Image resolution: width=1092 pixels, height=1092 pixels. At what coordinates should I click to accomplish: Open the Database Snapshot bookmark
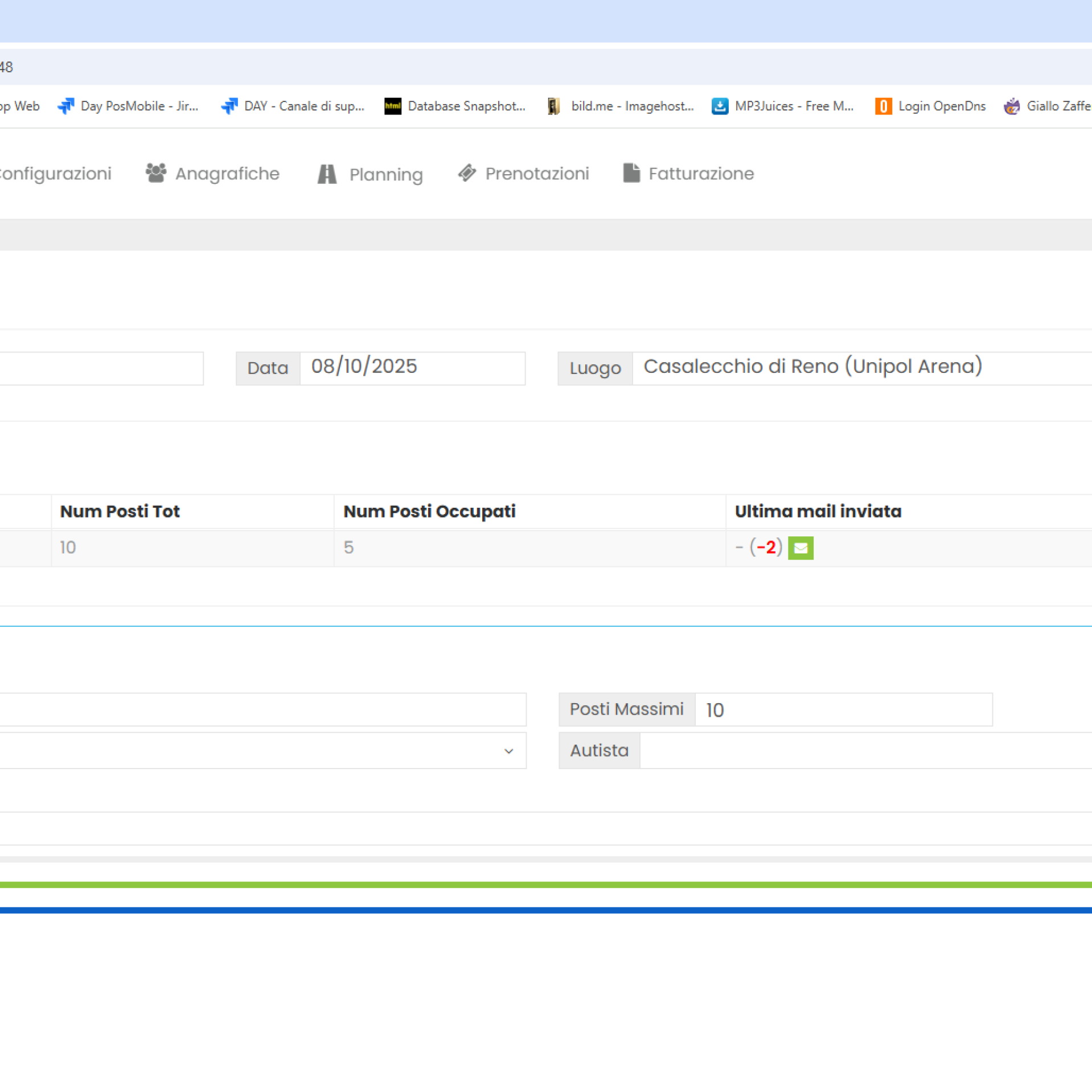point(455,106)
